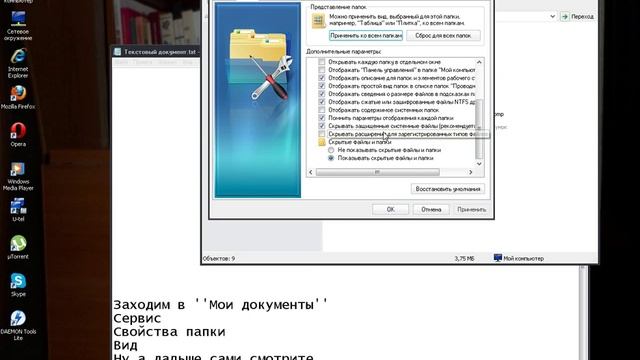Click Применить ко всем папкам button
This screenshot has width=640, height=360.
coord(366,36)
